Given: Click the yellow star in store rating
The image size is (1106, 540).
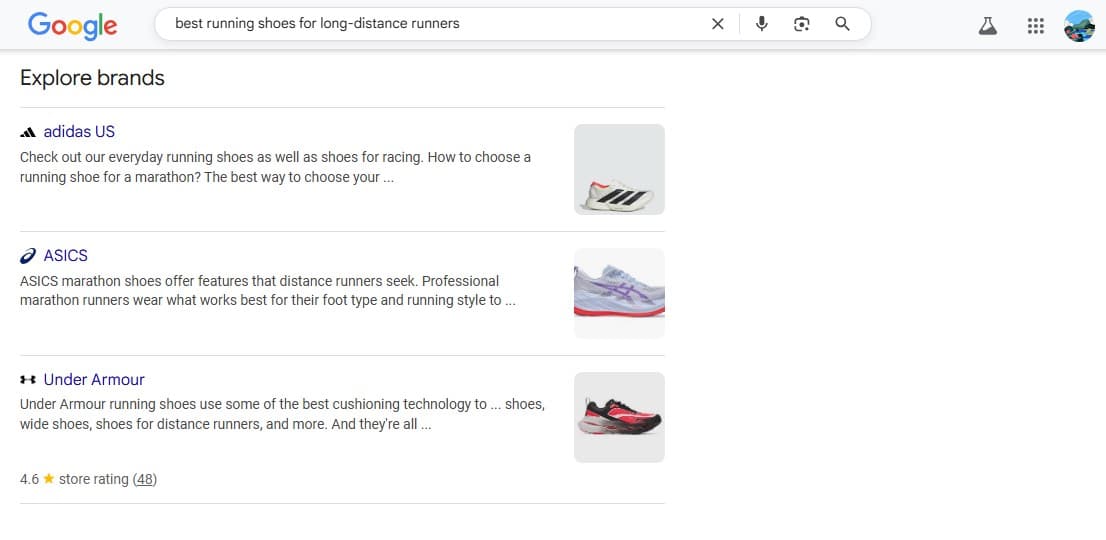Looking at the screenshot, I should tap(49, 479).
